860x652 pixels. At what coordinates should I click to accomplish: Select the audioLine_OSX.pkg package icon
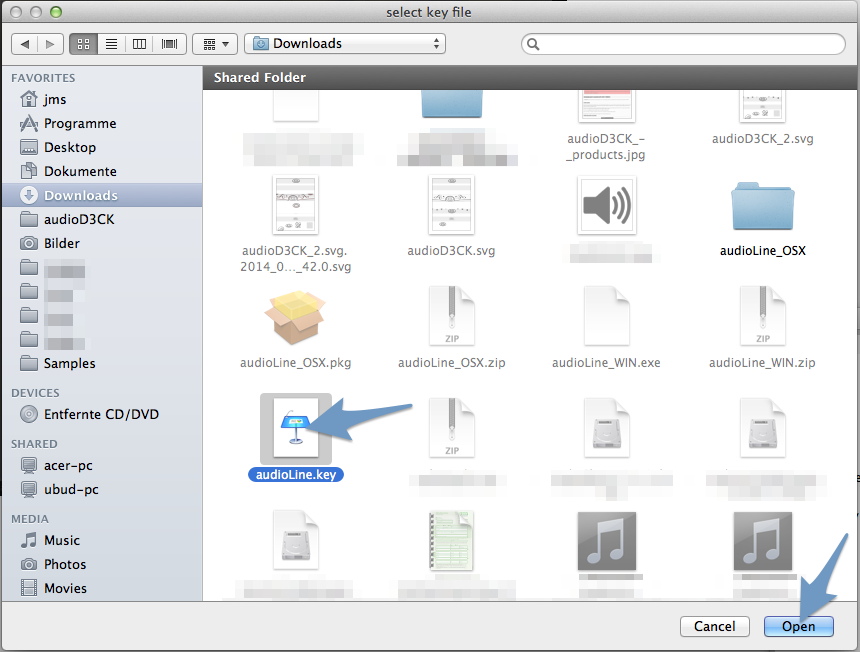[x=295, y=315]
